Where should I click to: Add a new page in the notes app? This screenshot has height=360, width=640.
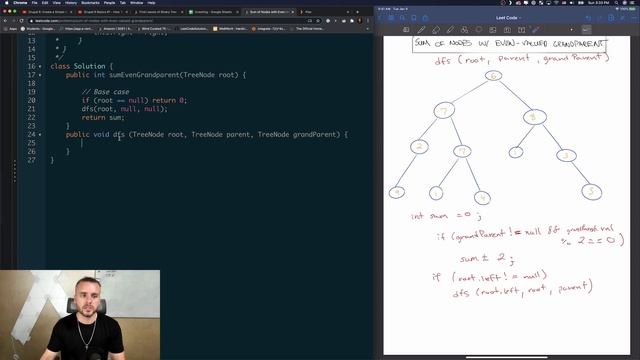pos(611,18)
